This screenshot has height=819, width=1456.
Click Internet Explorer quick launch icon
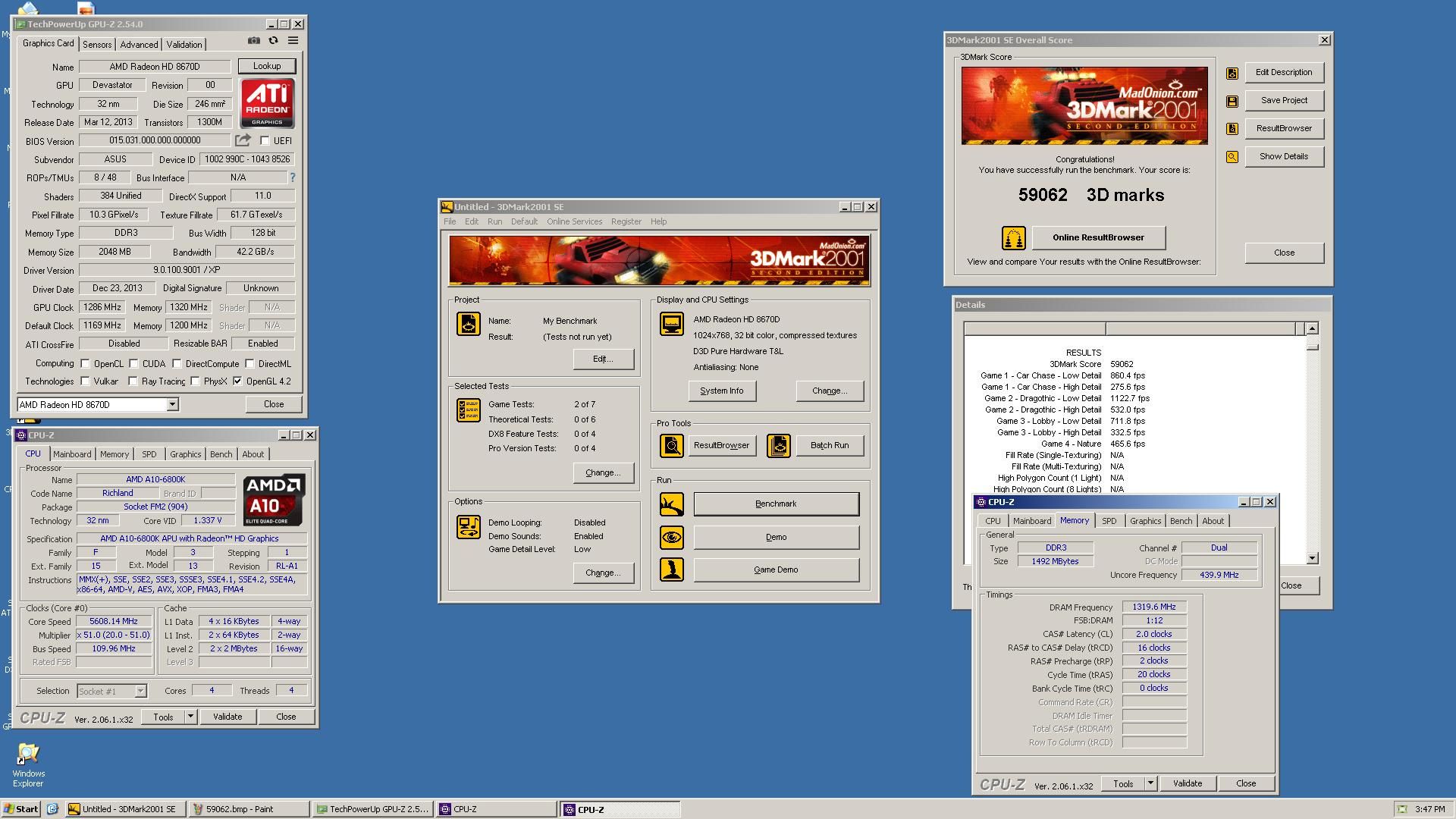point(52,809)
